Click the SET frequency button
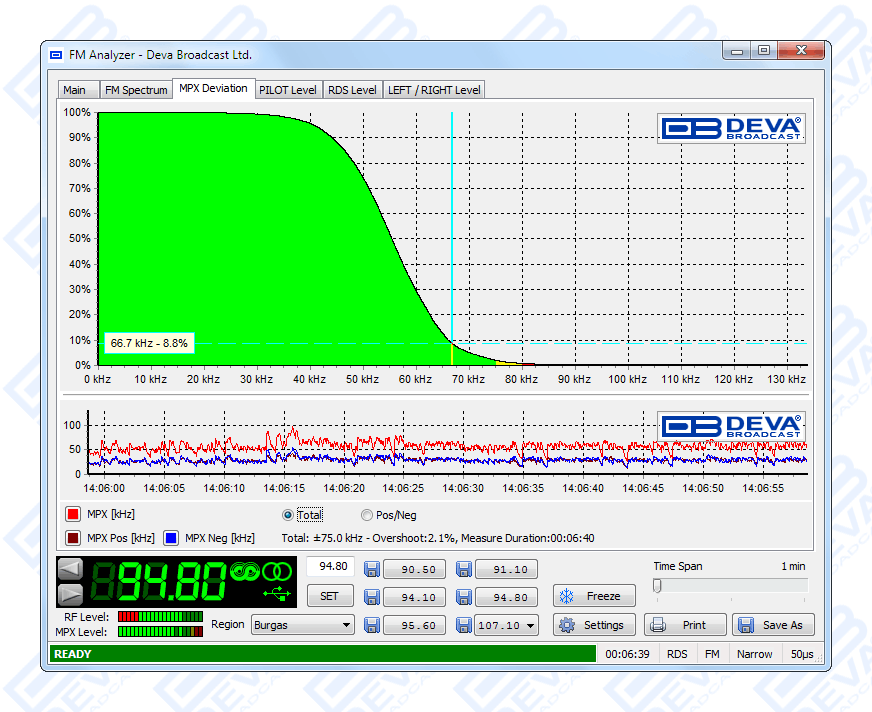This screenshot has width=872, height=712. click(329, 596)
